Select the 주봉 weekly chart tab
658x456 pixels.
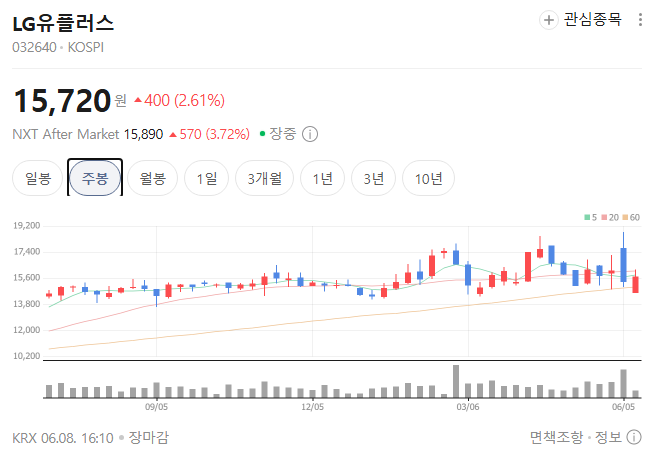95,178
